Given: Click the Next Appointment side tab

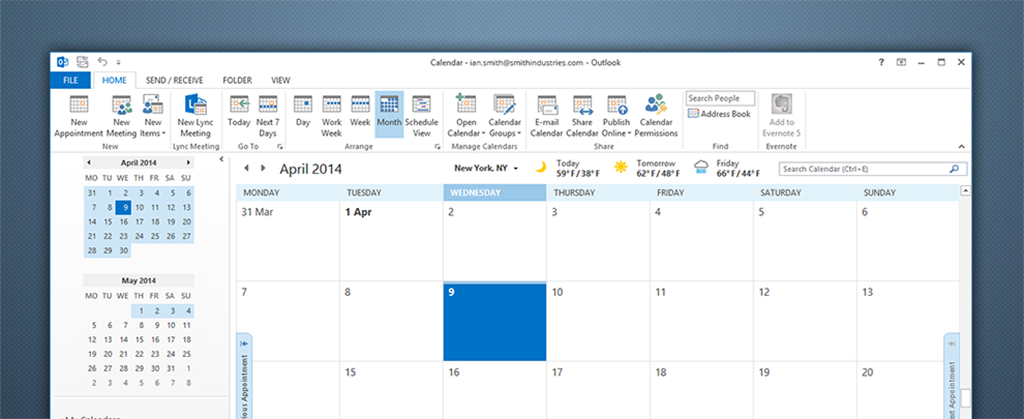Looking at the screenshot, I should pos(952,376).
